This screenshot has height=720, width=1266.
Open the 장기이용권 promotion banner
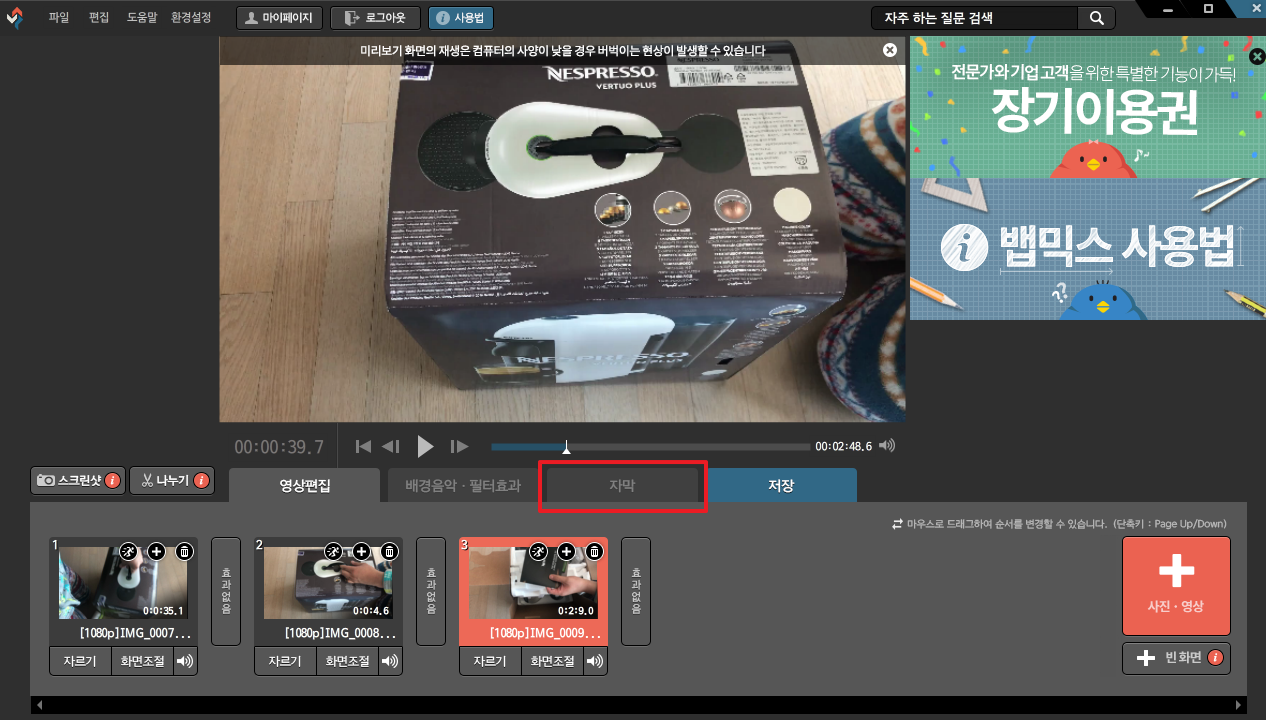tap(1088, 108)
